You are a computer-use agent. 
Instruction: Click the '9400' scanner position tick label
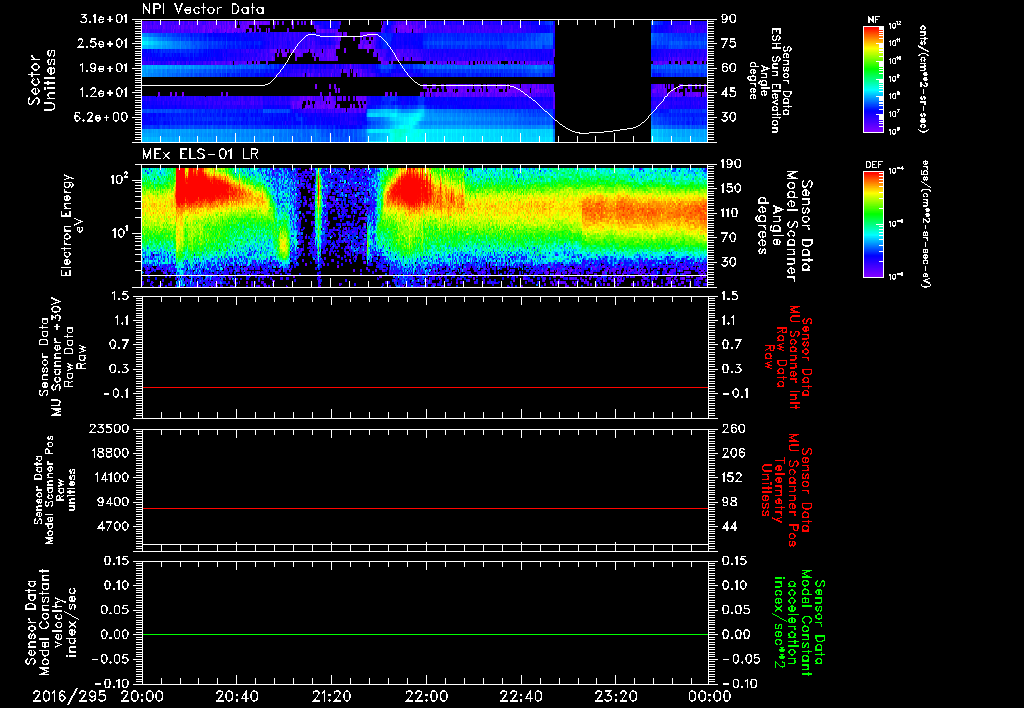(112, 502)
